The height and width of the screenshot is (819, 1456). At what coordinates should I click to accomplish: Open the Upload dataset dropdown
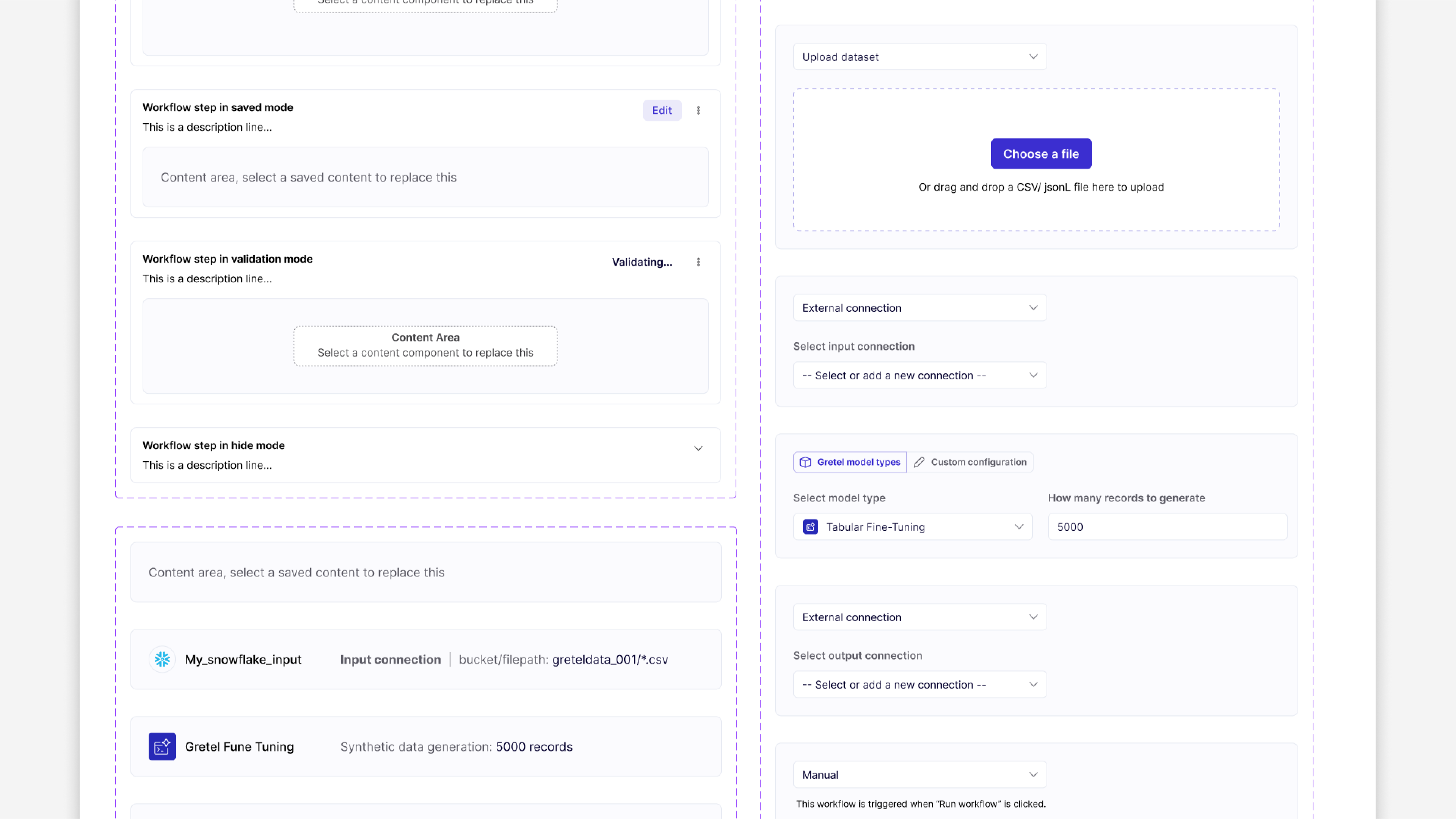tap(919, 57)
